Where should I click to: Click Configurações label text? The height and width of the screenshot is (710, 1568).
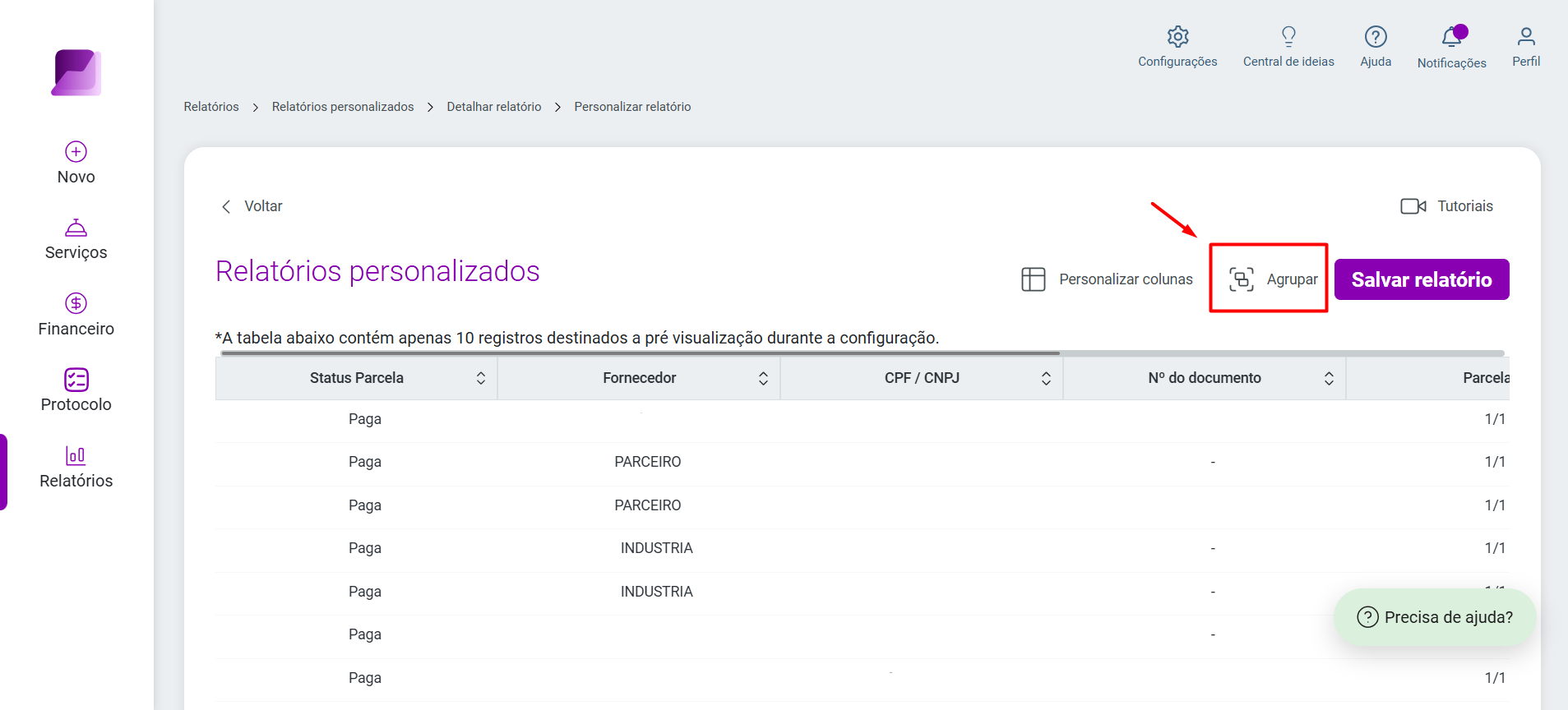coord(1177,62)
